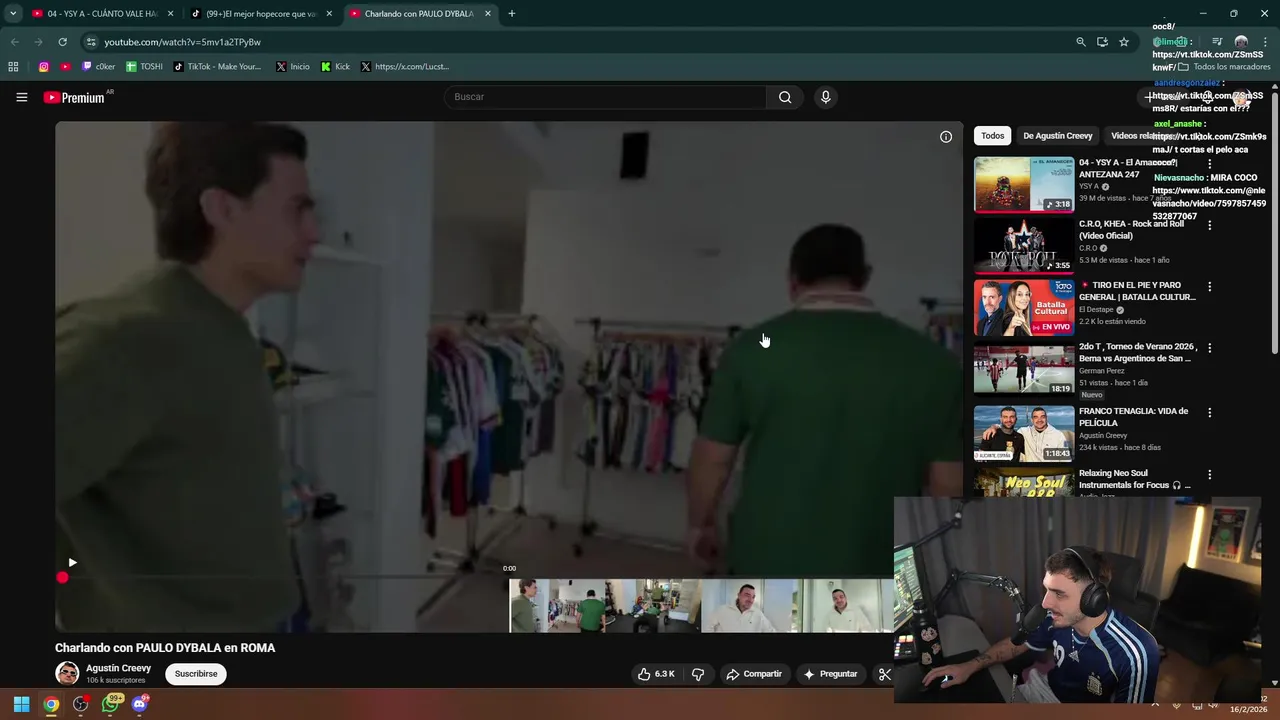Open more options for Berna vs Argentinos video
This screenshot has height=720, width=1280.
[x=1209, y=348]
